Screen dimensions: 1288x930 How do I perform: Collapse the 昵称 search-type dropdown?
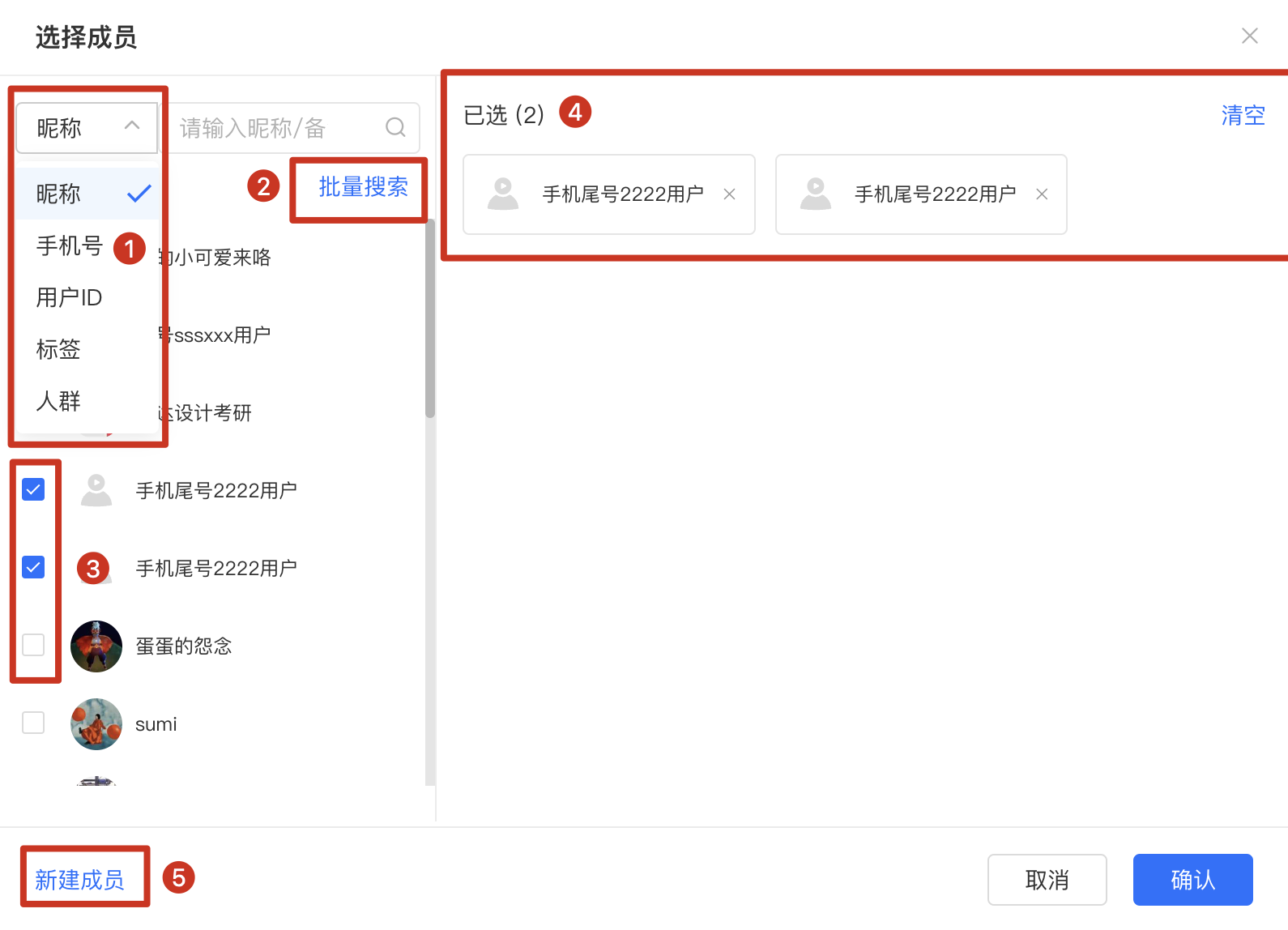click(x=87, y=127)
